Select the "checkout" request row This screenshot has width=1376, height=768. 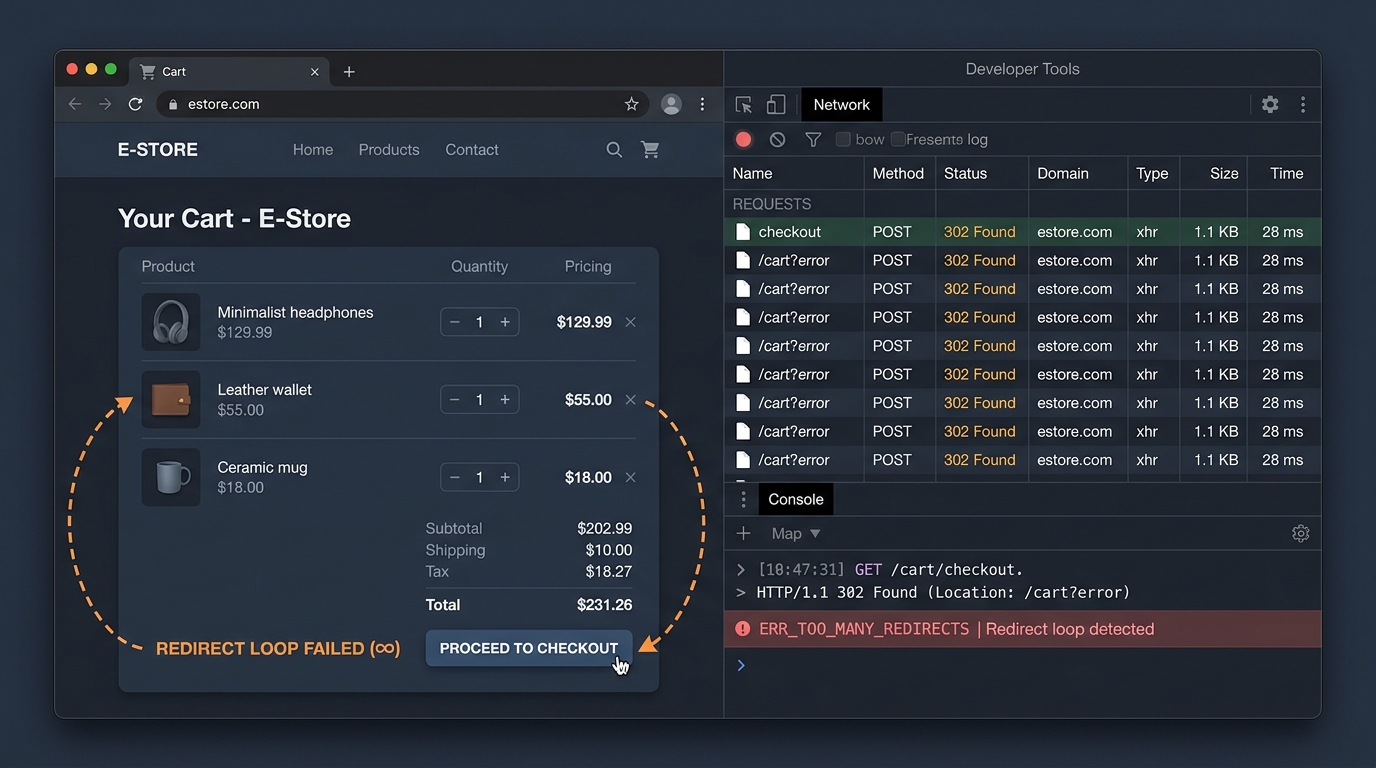click(1022, 232)
